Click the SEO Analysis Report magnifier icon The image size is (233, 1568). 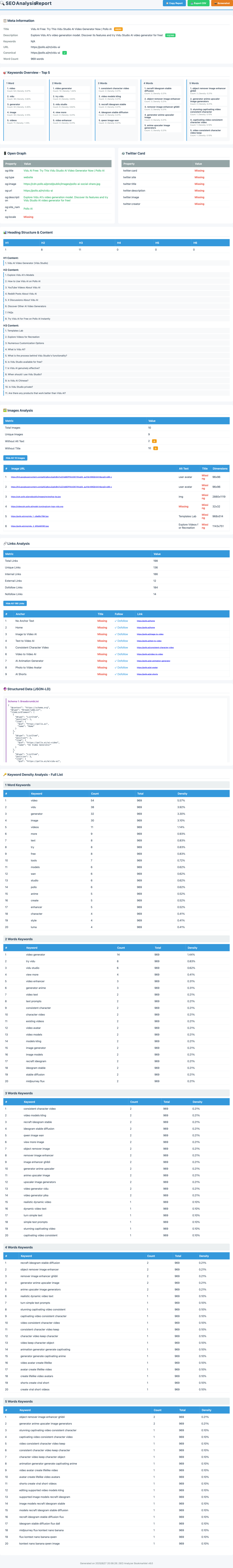point(2,4)
